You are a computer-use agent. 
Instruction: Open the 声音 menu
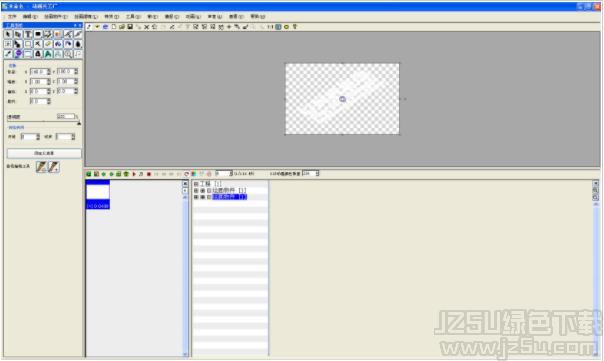[215, 17]
